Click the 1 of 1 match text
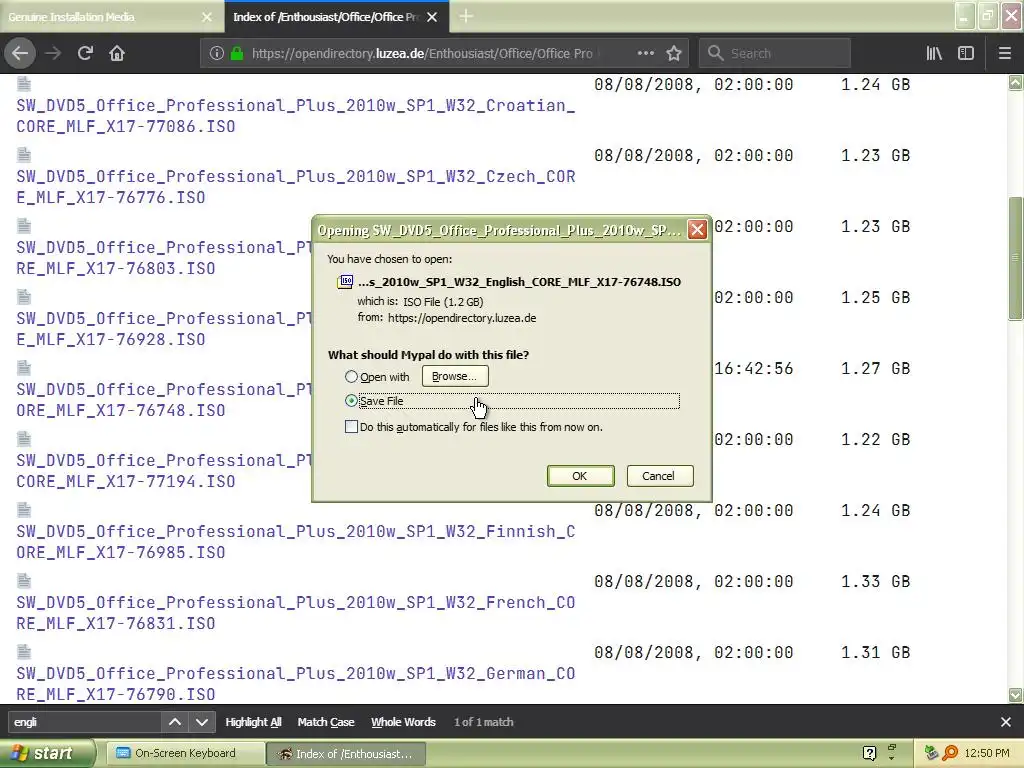The width and height of the screenshot is (1024, 768). [x=484, y=722]
